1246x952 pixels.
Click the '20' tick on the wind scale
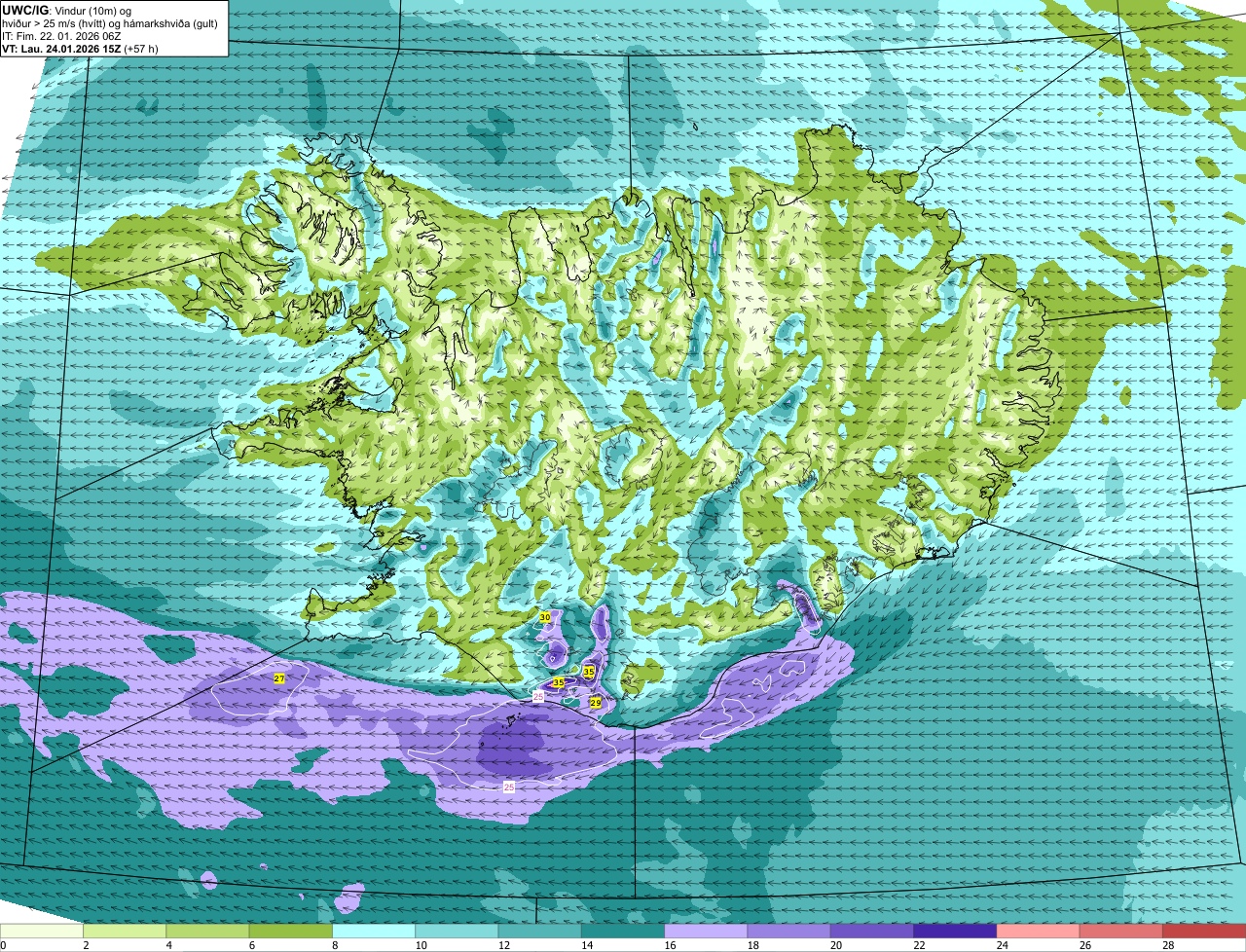coord(835,945)
